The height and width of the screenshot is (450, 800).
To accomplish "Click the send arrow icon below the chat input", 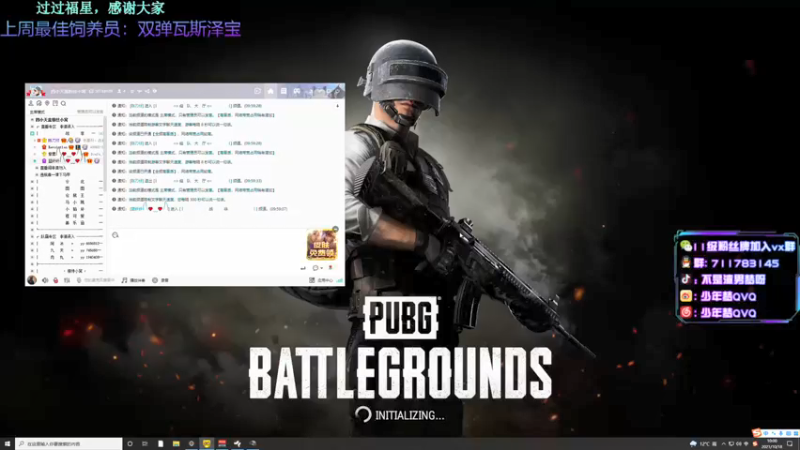I will coord(303,268).
